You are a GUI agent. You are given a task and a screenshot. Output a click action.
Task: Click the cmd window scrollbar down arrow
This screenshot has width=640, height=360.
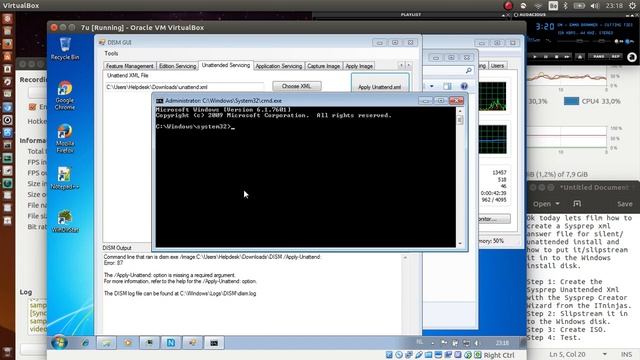tap(460, 244)
